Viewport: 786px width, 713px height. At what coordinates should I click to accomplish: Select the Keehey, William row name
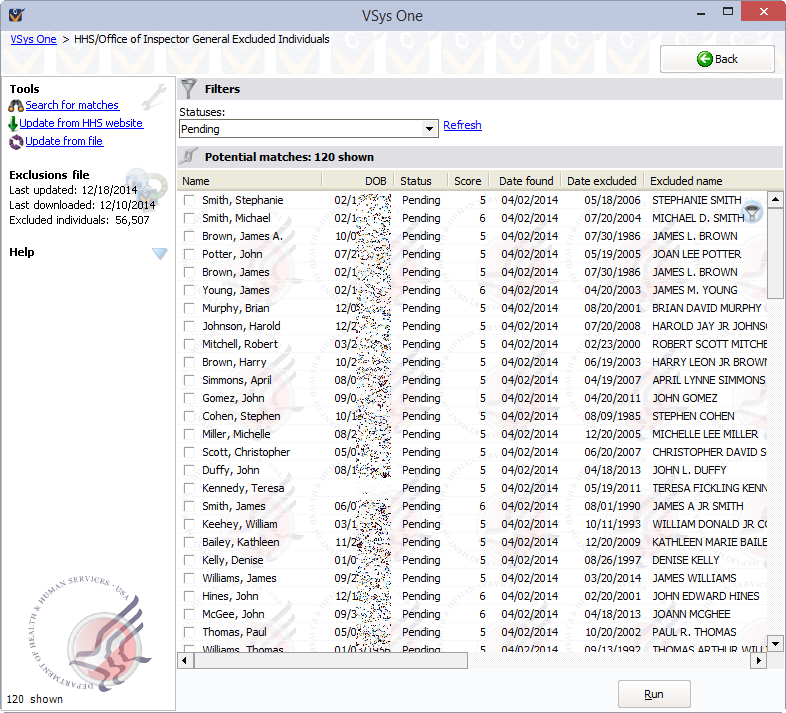pyautogui.click(x=240, y=524)
